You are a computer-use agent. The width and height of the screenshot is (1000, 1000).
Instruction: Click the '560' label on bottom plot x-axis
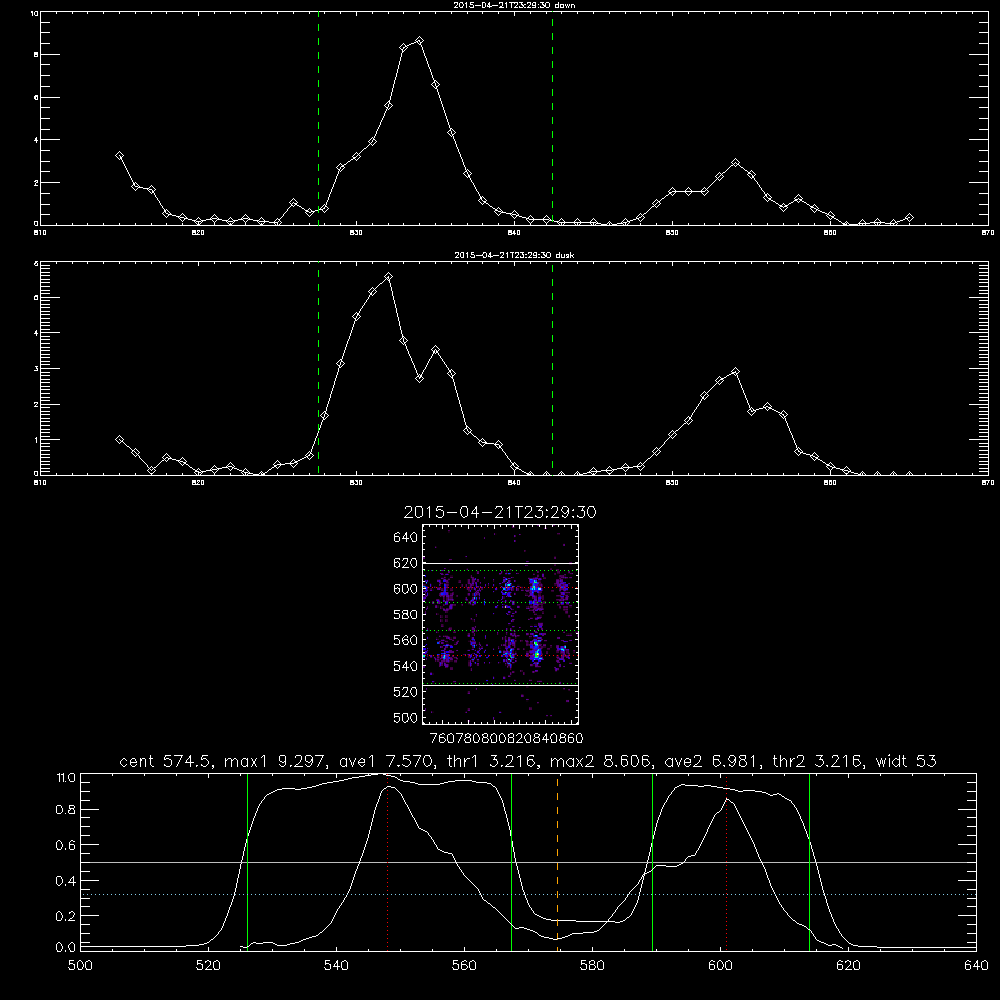(464, 966)
